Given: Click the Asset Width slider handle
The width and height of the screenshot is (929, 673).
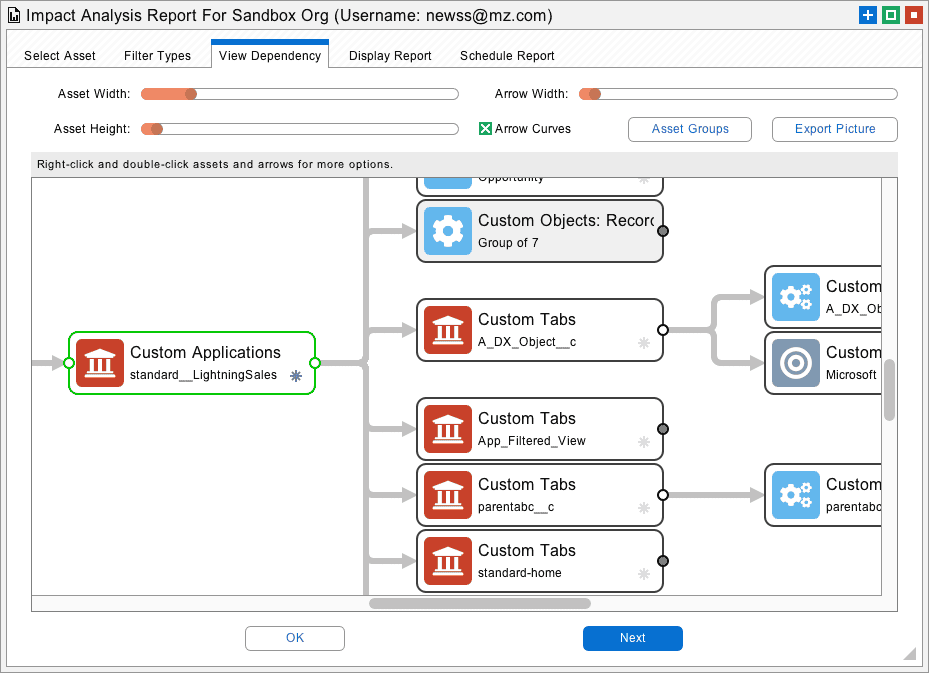Looking at the screenshot, I should [x=191, y=94].
